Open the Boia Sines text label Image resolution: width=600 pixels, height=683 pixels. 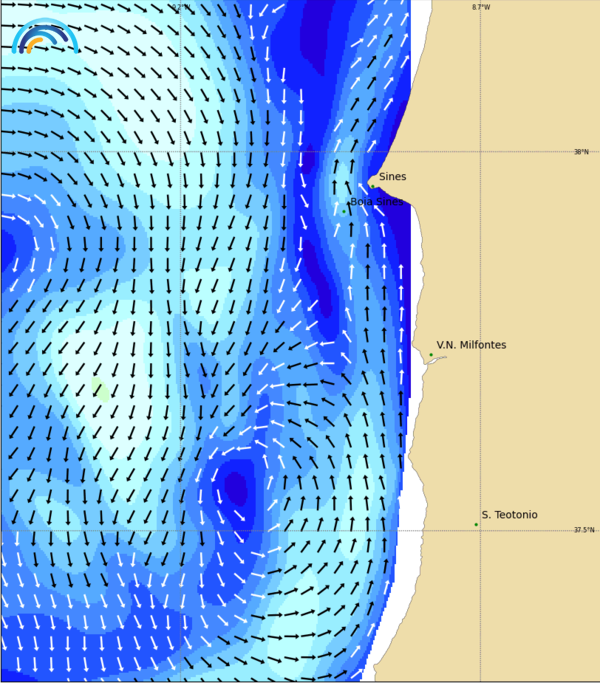377,202
